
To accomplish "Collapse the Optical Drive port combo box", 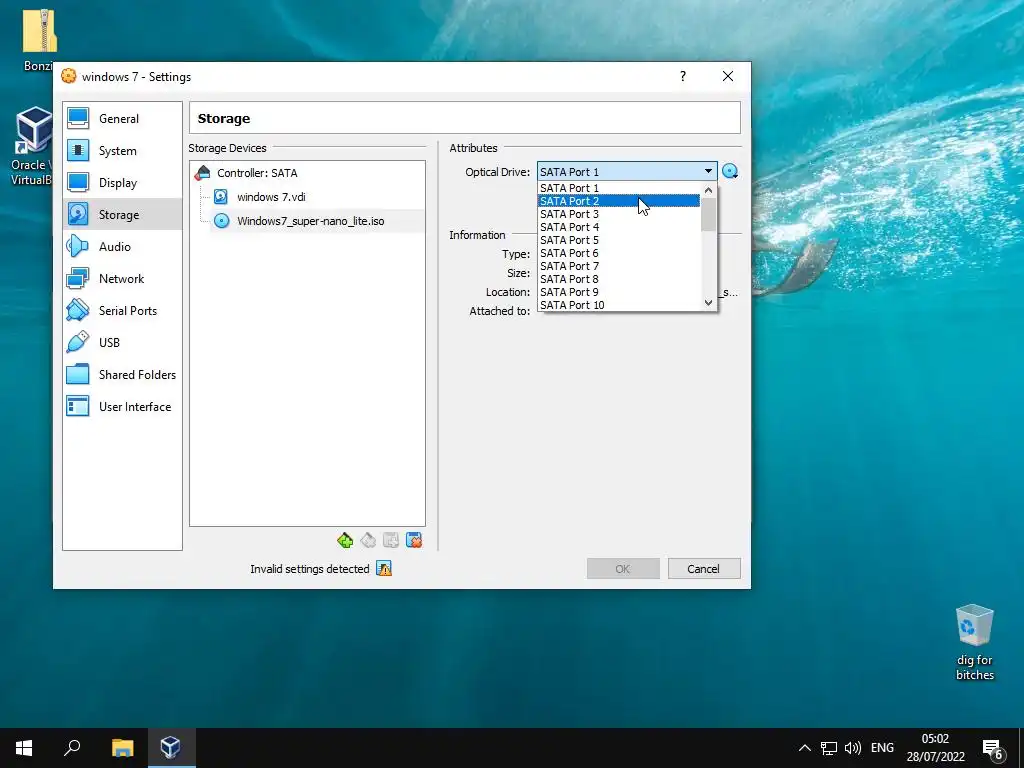I will [x=627, y=172].
